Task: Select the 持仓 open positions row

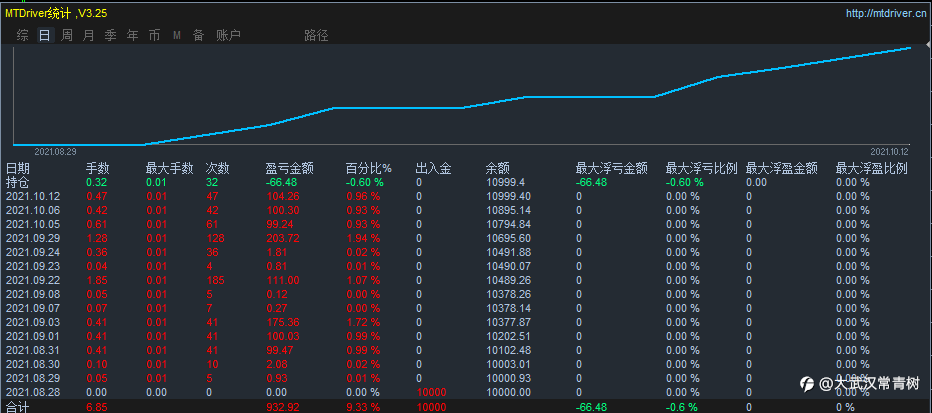Action: click(466, 182)
